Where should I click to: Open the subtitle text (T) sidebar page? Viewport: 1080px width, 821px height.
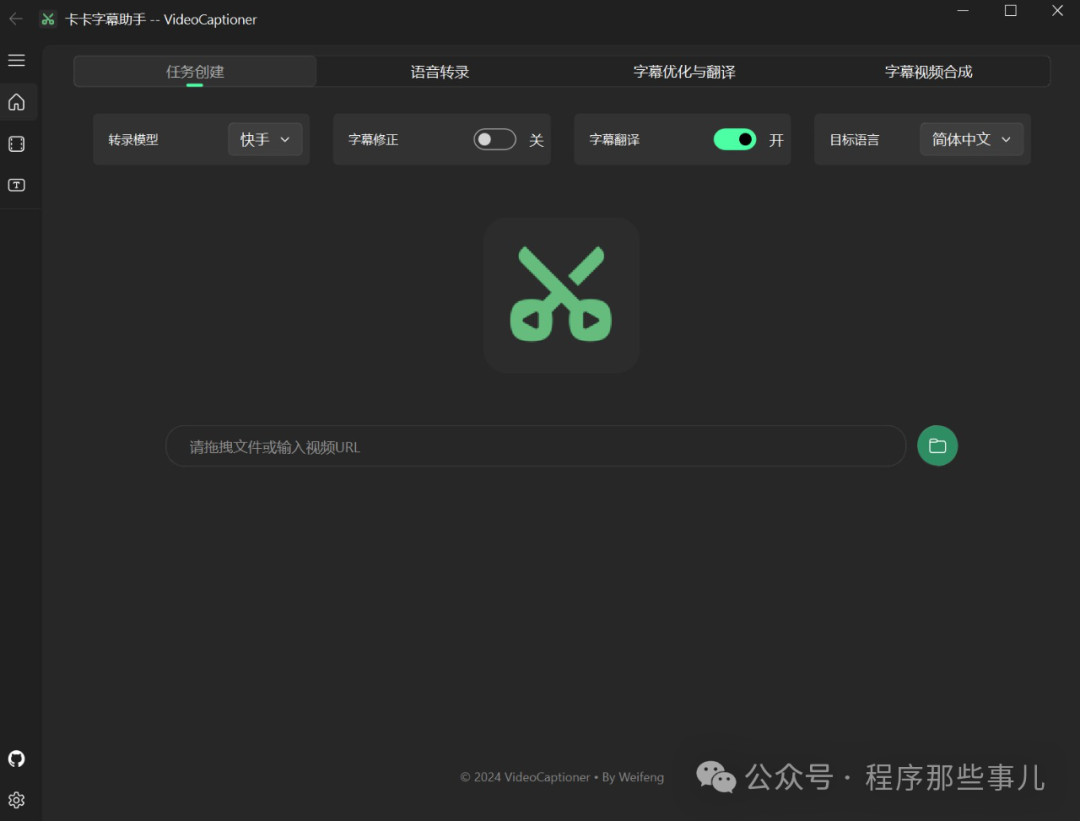[x=16, y=185]
